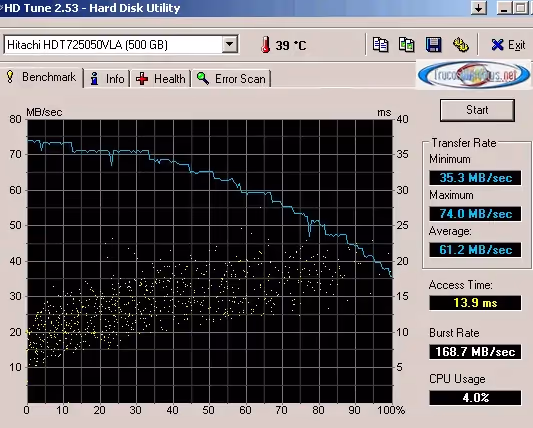Open the options gear icon

click(461, 45)
